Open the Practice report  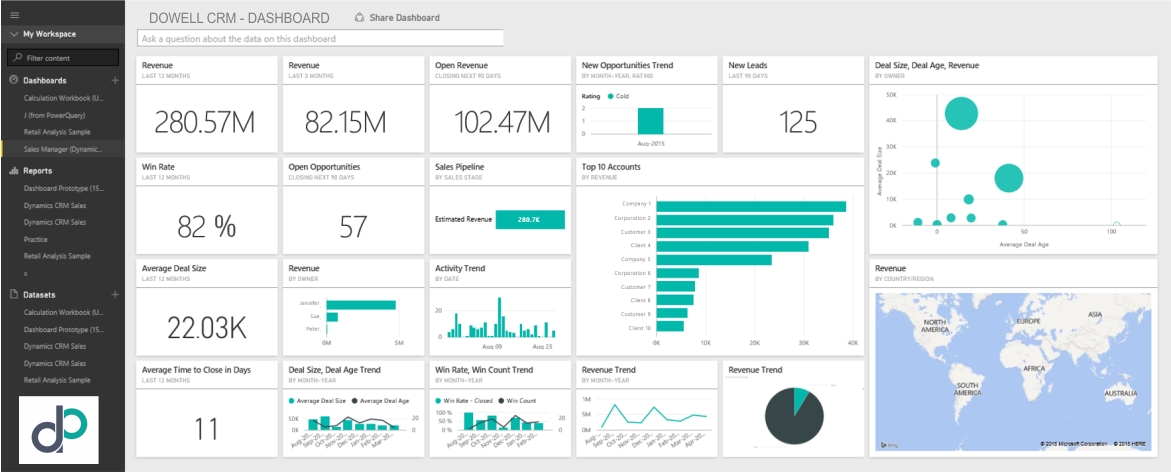(x=36, y=239)
